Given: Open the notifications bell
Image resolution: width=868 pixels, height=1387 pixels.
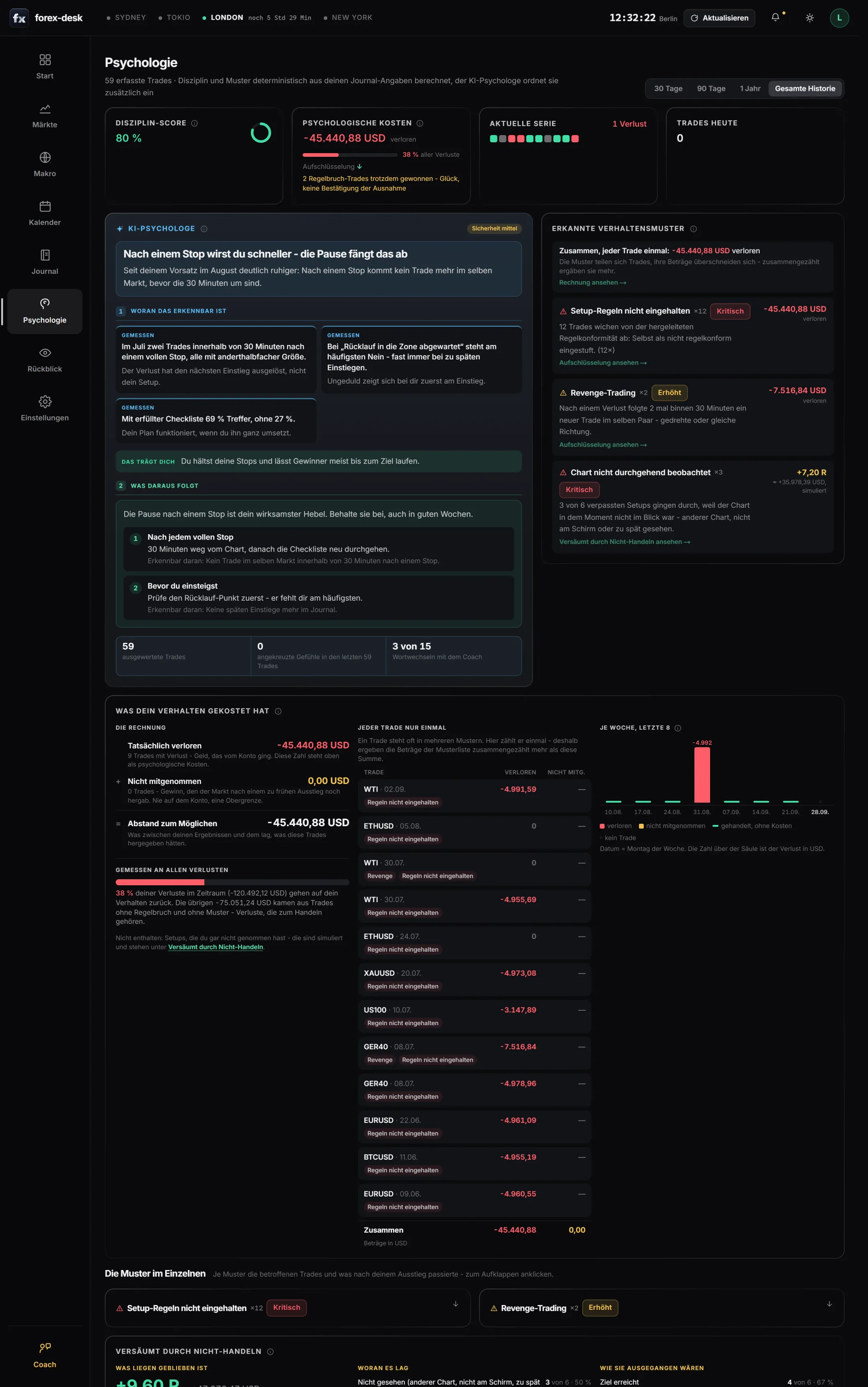Looking at the screenshot, I should click(x=776, y=18).
